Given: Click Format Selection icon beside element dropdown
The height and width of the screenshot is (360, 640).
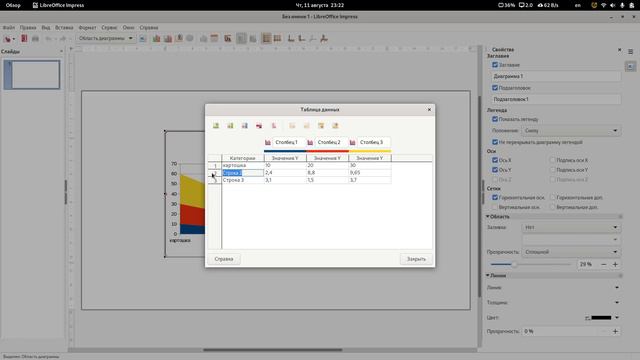Looking at the screenshot, I should point(142,38).
